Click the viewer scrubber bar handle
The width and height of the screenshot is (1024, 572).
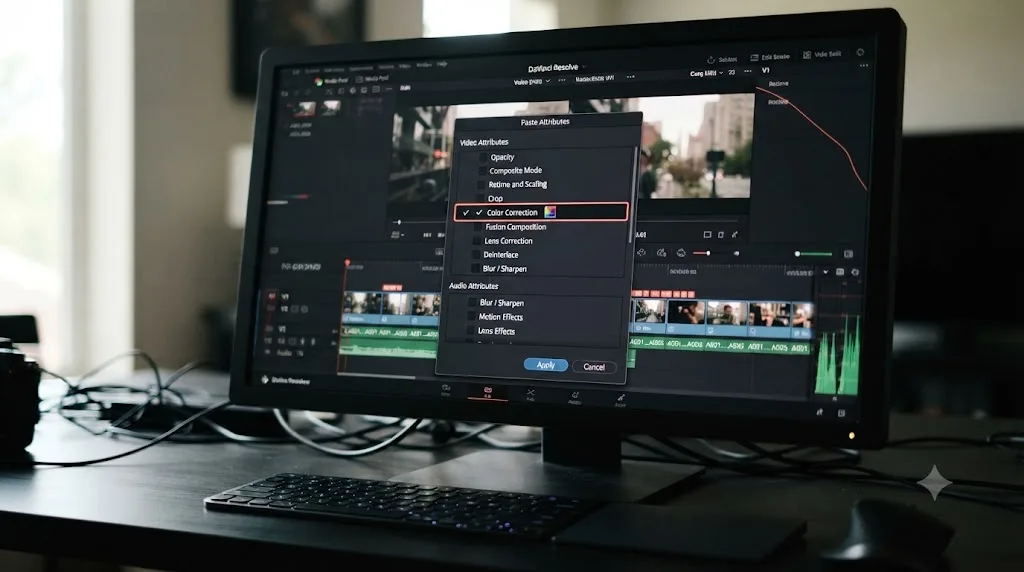pyautogui.click(x=399, y=222)
